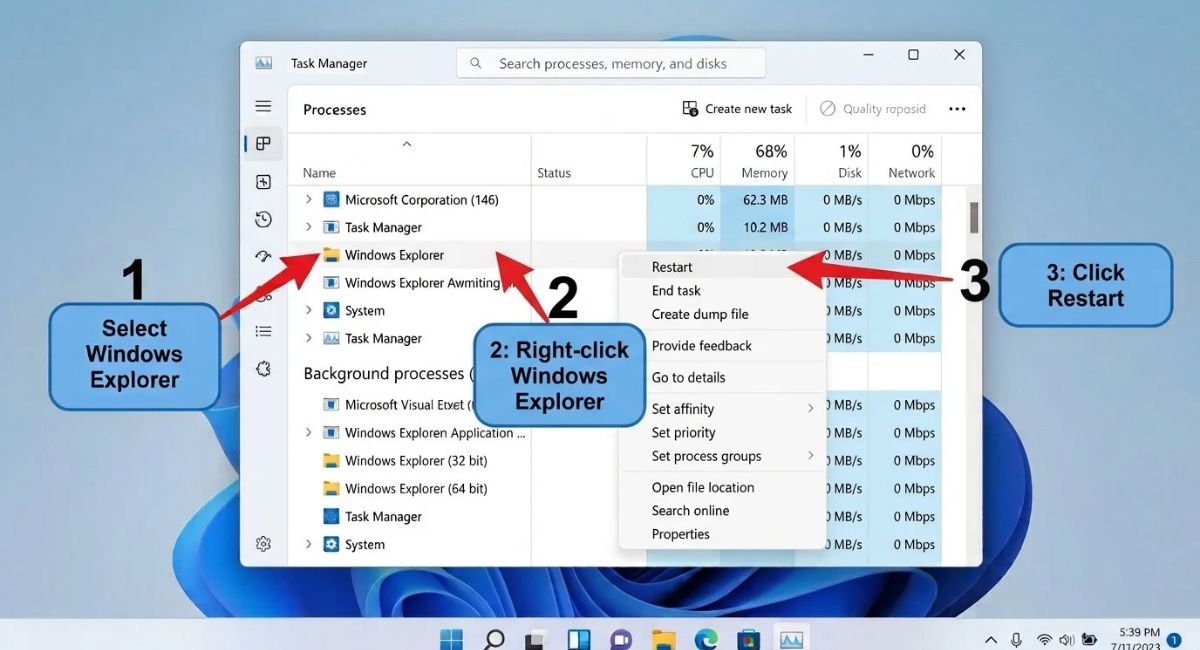Expand the System process above Background processes

pyautogui.click(x=308, y=310)
